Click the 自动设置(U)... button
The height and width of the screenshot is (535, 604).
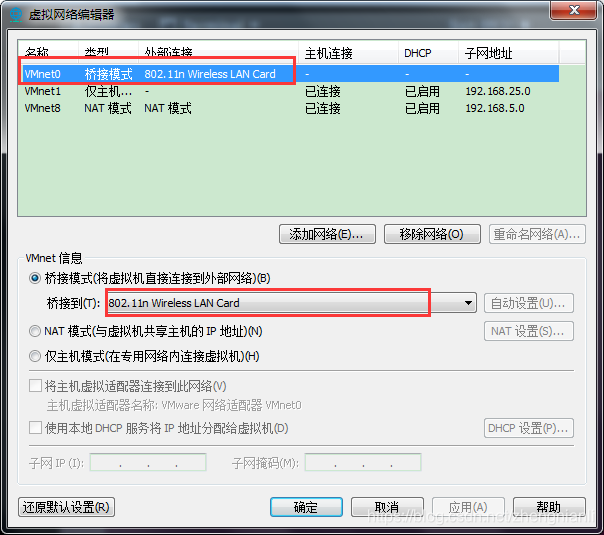click(528, 303)
